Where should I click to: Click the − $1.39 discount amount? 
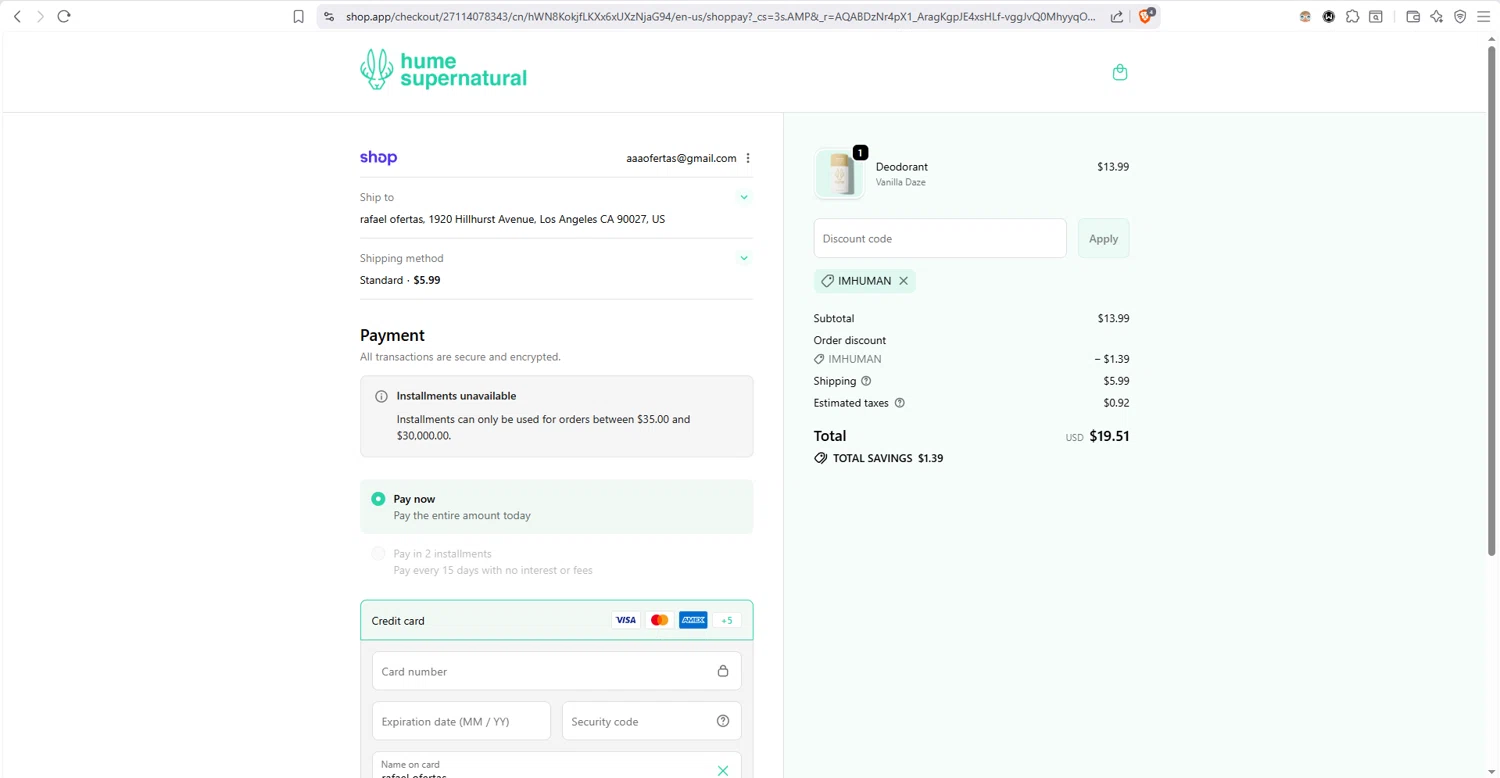(x=1112, y=359)
